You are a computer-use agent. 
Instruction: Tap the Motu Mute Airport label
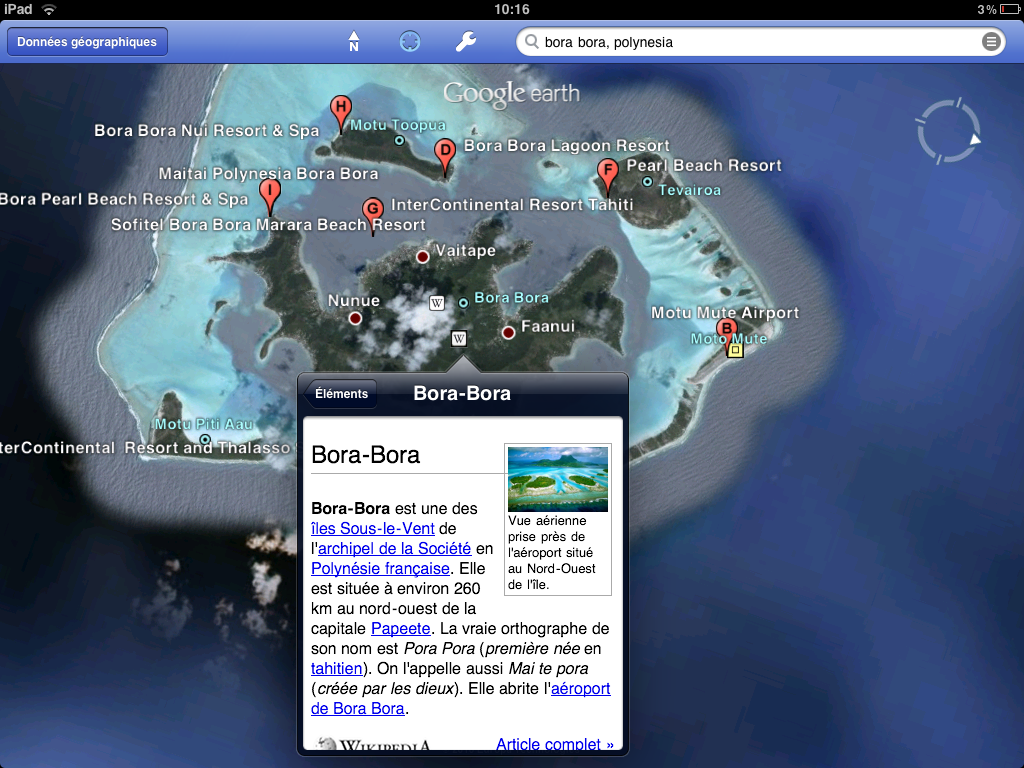[725, 313]
